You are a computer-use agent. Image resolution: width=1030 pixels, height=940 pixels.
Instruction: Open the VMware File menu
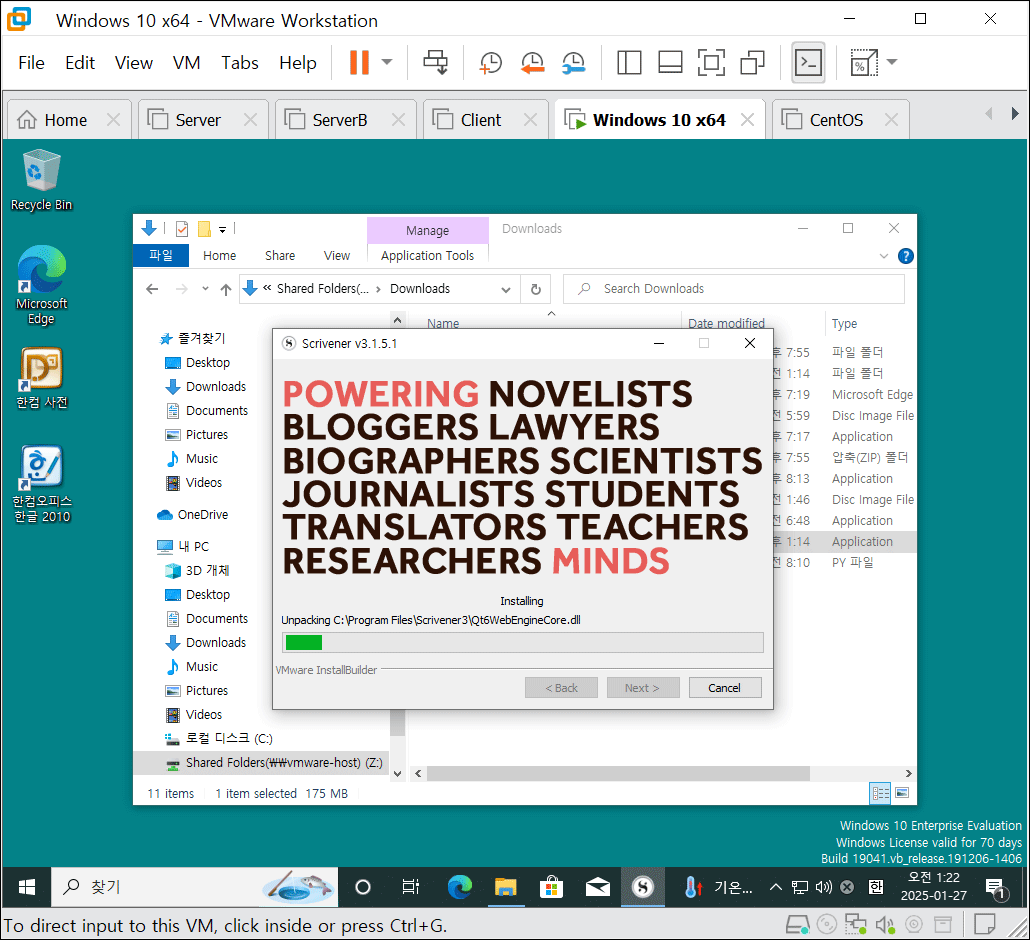click(x=31, y=62)
